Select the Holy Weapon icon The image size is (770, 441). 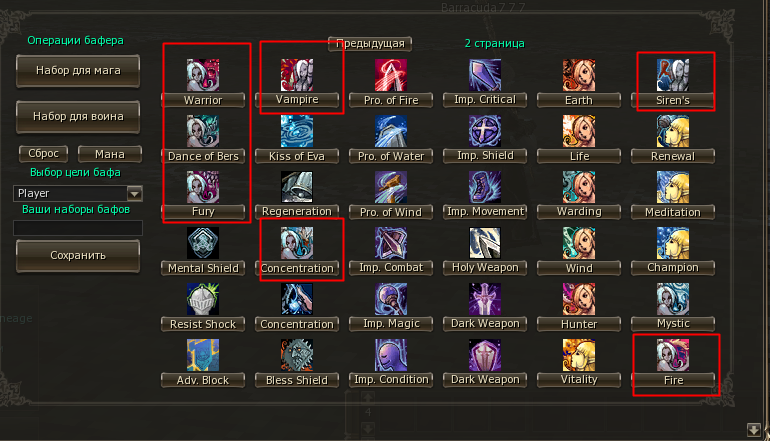click(x=485, y=243)
